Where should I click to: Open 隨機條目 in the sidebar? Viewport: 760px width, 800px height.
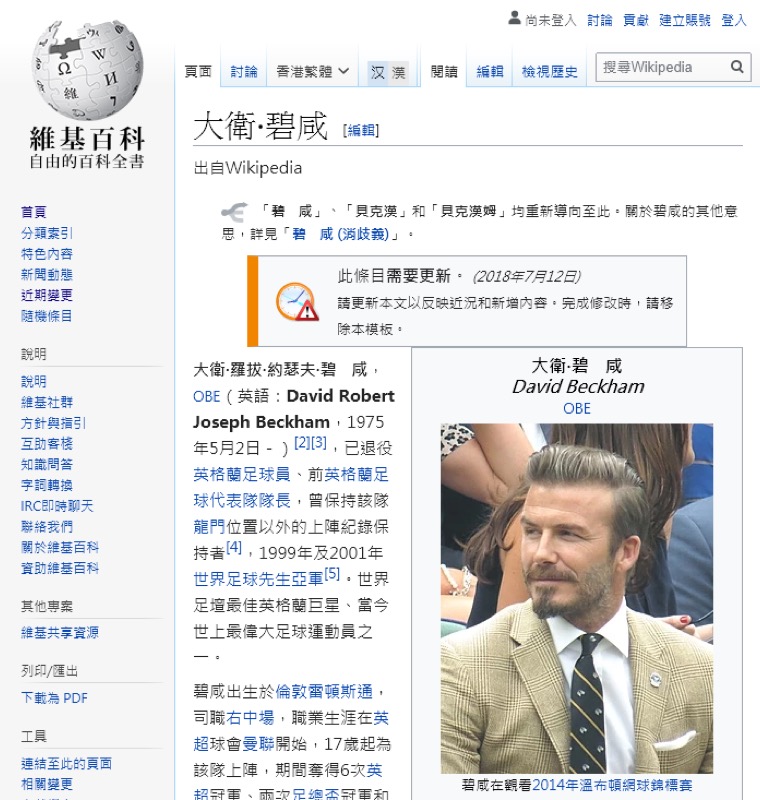[x=46, y=316]
